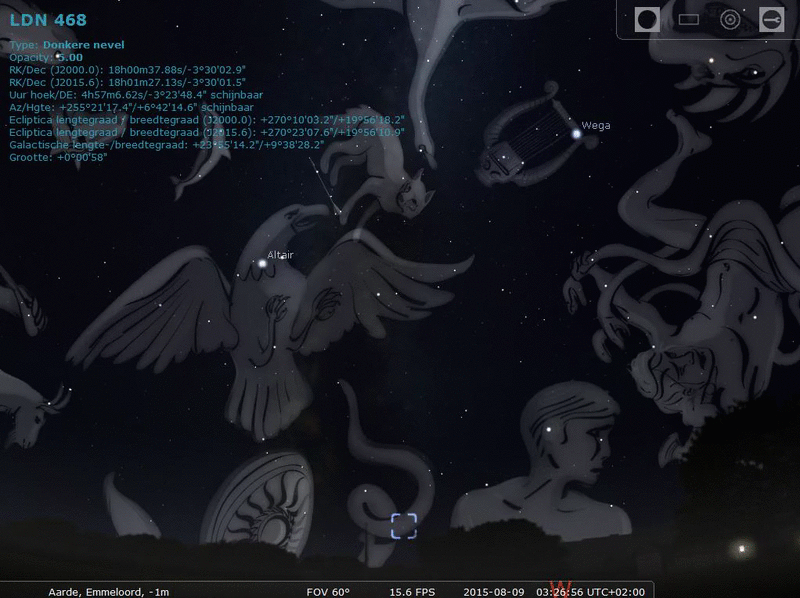Click the 'Wega' star label
800x598 pixels.
pyautogui.click(x=596, y=126)
